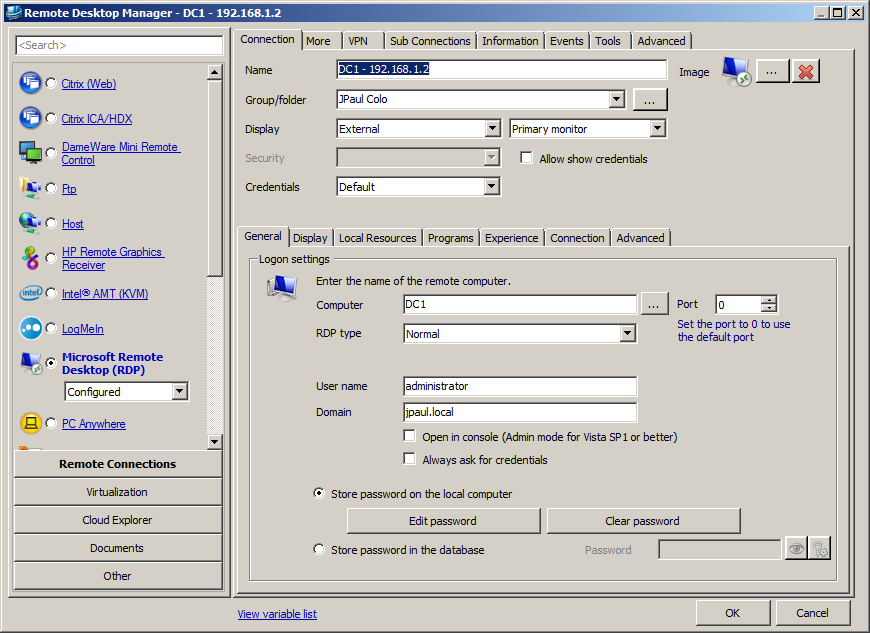This screenshot has width=870, height=633.
Task: Click the Ftp connection type icon
Action: pyautogui.click(x=30, y=188)
